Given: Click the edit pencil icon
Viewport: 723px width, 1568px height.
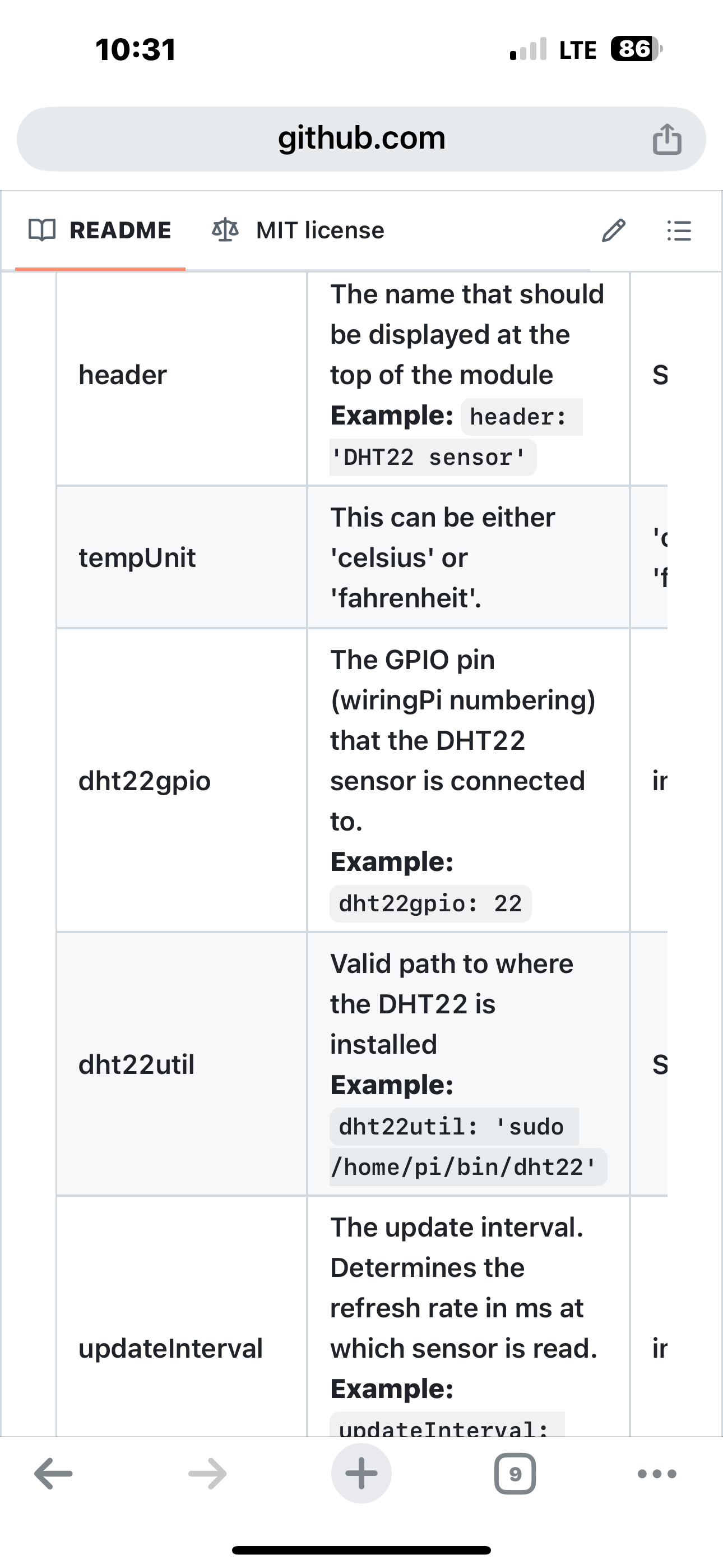Looking at the screenshot, I should tap(613, 230).
